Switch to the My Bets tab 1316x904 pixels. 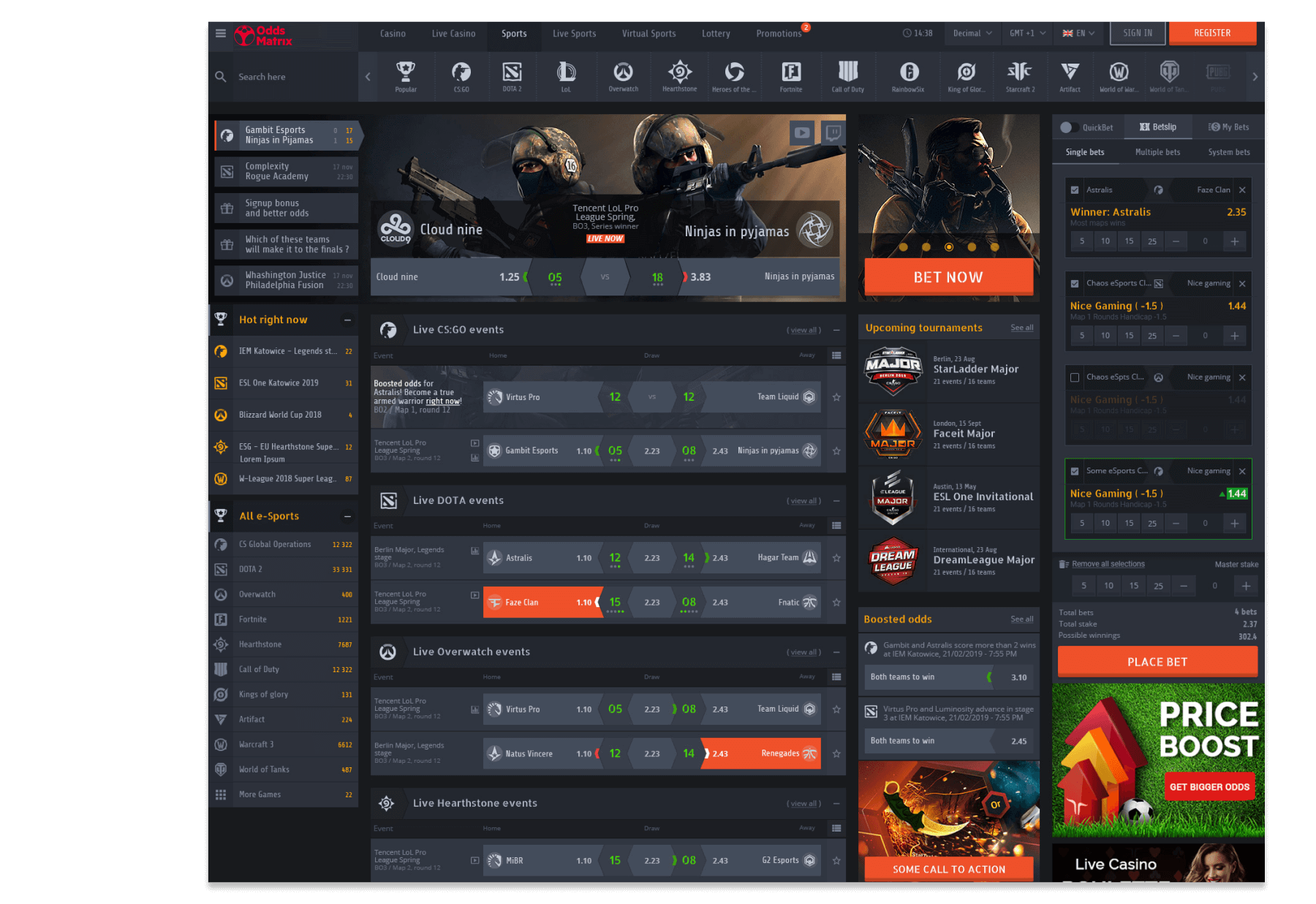(x=1229, y=127)
